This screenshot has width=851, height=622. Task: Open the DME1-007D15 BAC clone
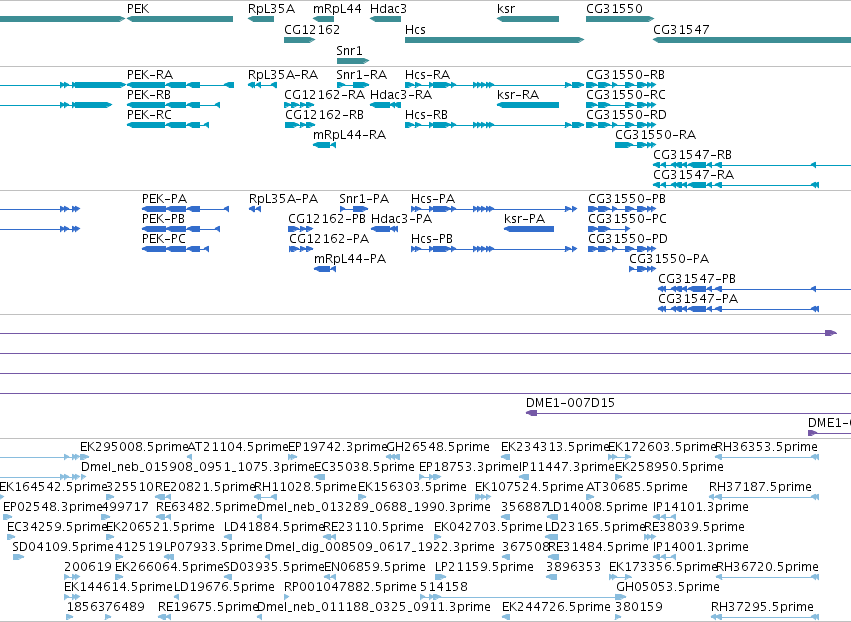(x=688, y=413)
